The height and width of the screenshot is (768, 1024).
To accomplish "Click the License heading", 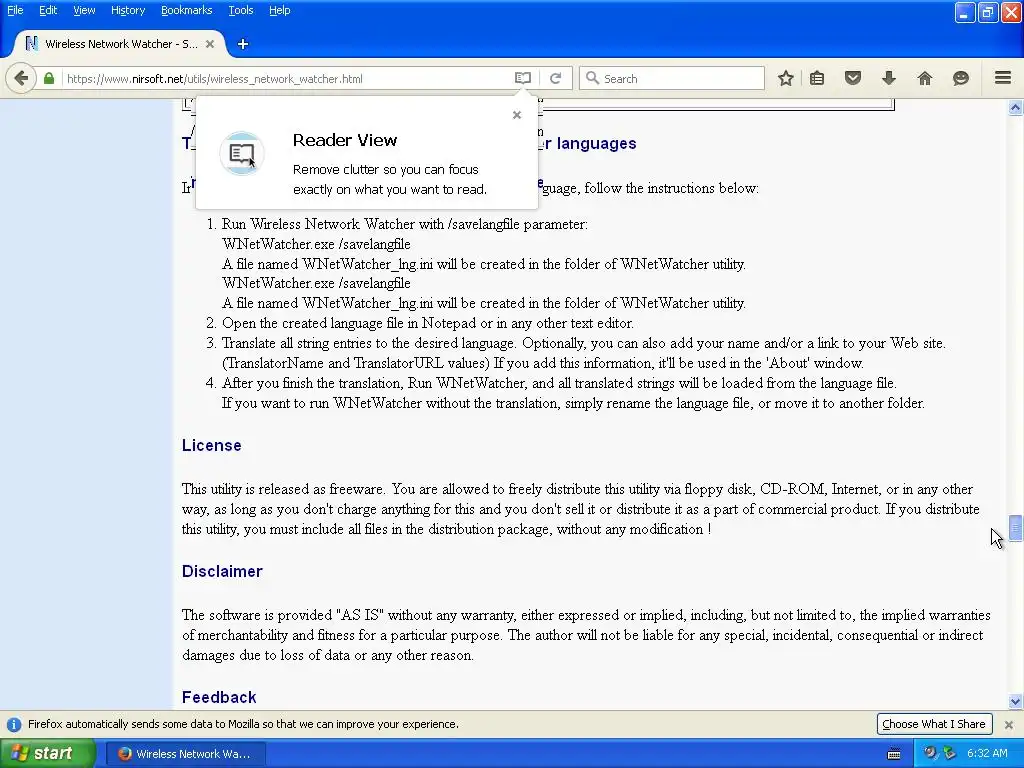I will pyautogui.click(x=212, y=445).
